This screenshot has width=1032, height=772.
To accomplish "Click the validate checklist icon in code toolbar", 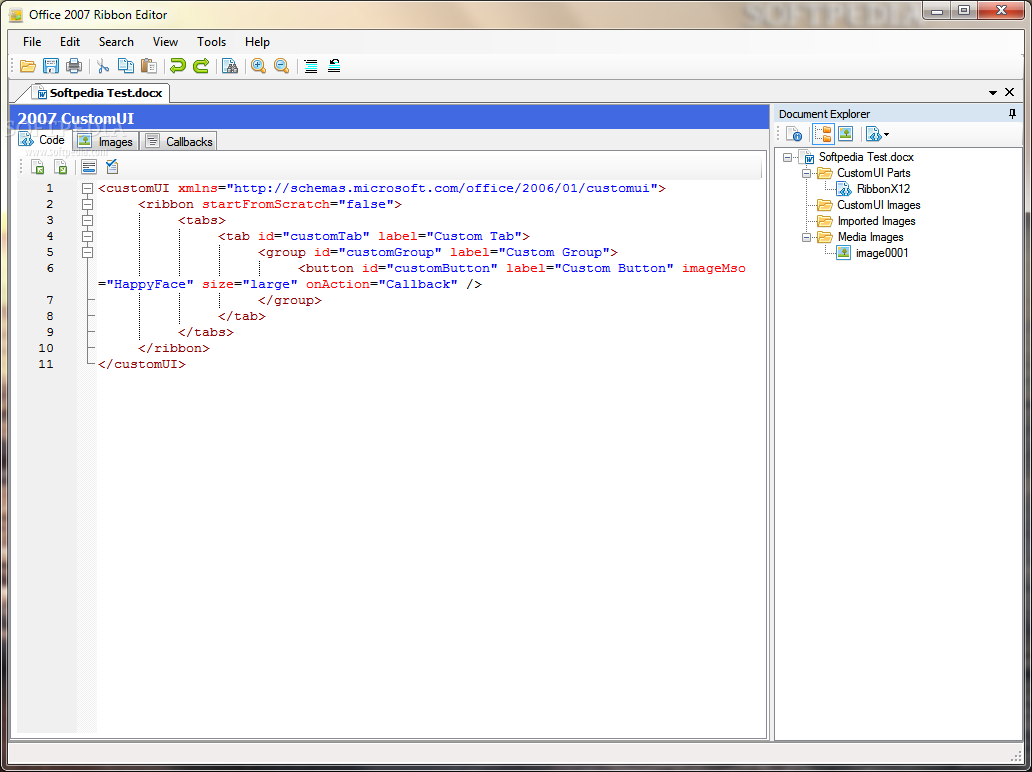I will coord(112,167).
